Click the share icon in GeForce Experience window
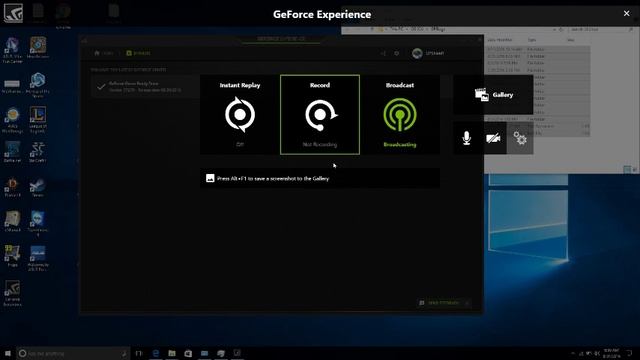 [383, 53]
